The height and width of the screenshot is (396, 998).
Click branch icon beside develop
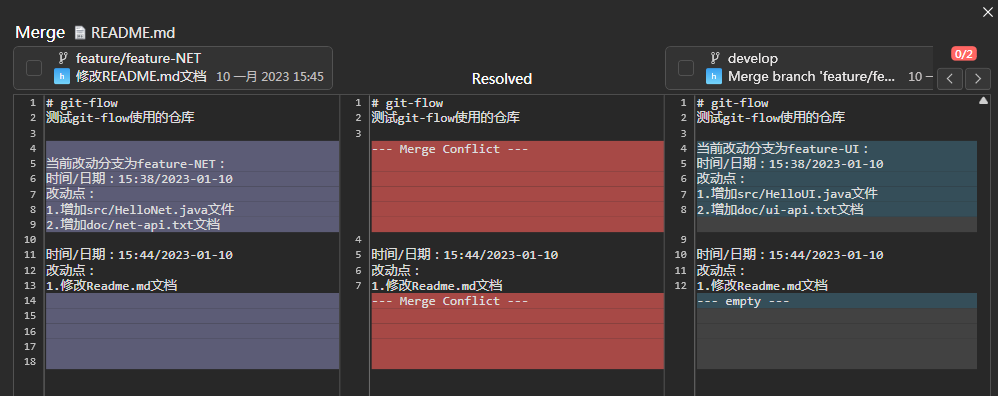pos(714,58)
